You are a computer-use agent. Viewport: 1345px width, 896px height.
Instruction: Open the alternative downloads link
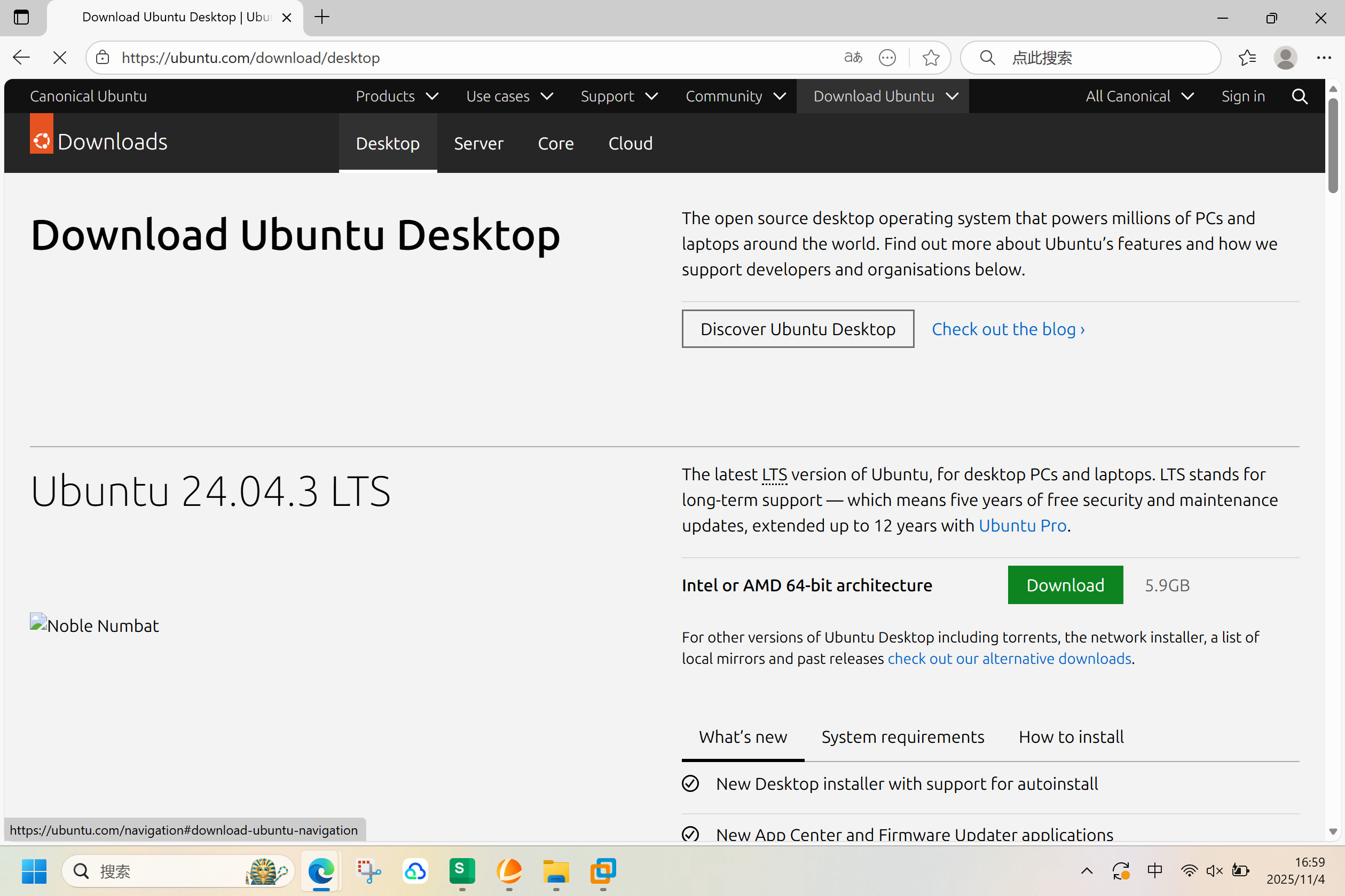tap(1009, 659)
